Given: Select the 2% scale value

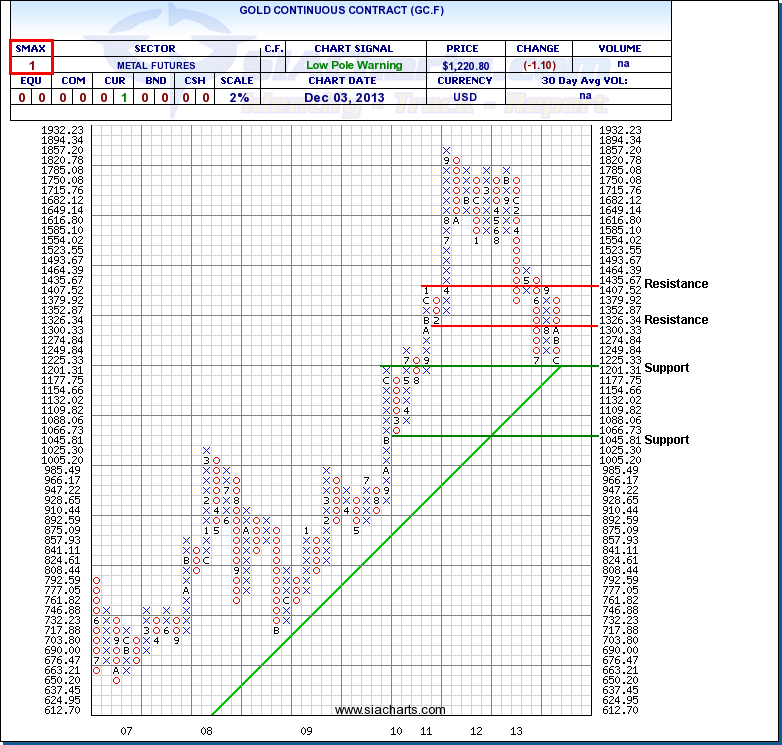Looking at the screenshot, I should [237, 98].
